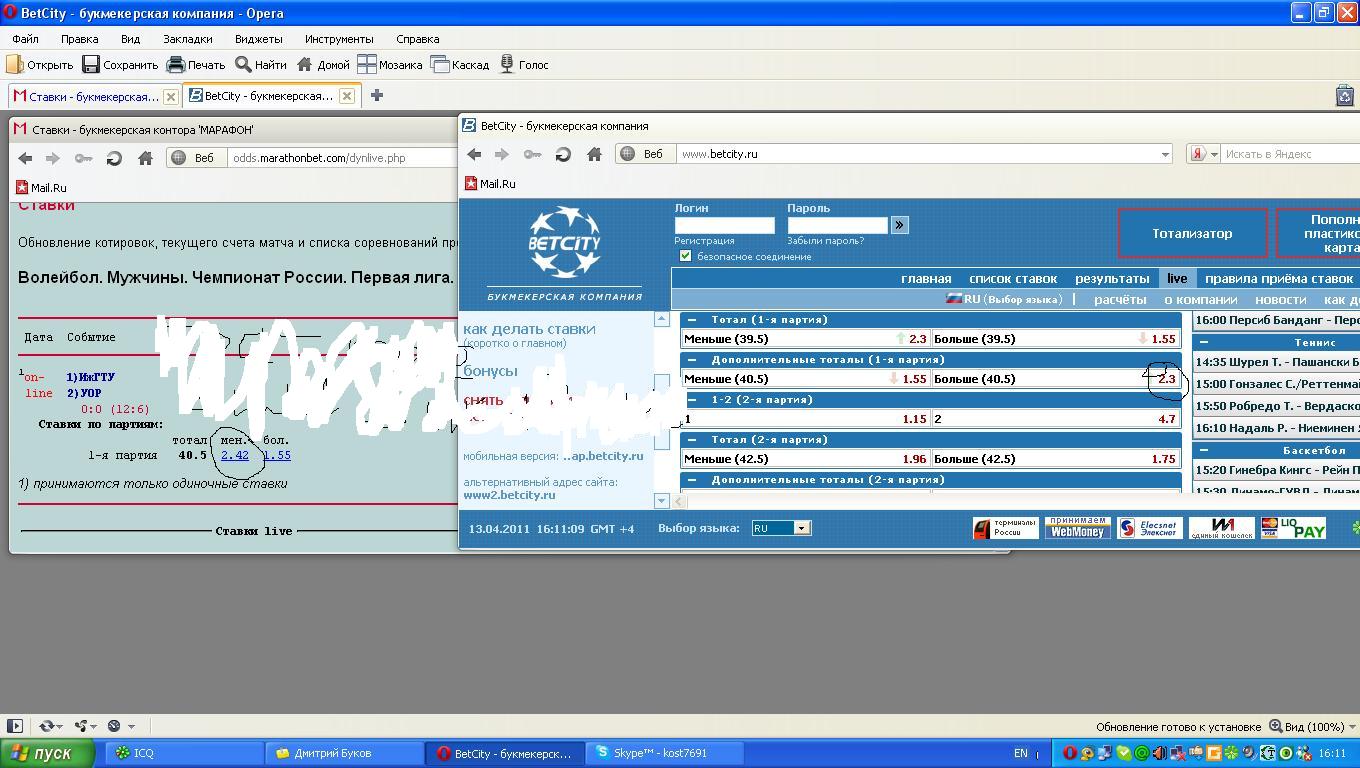
Task: Collapse Тотал (1-я партия) section
Action: (x=692, y=320)
